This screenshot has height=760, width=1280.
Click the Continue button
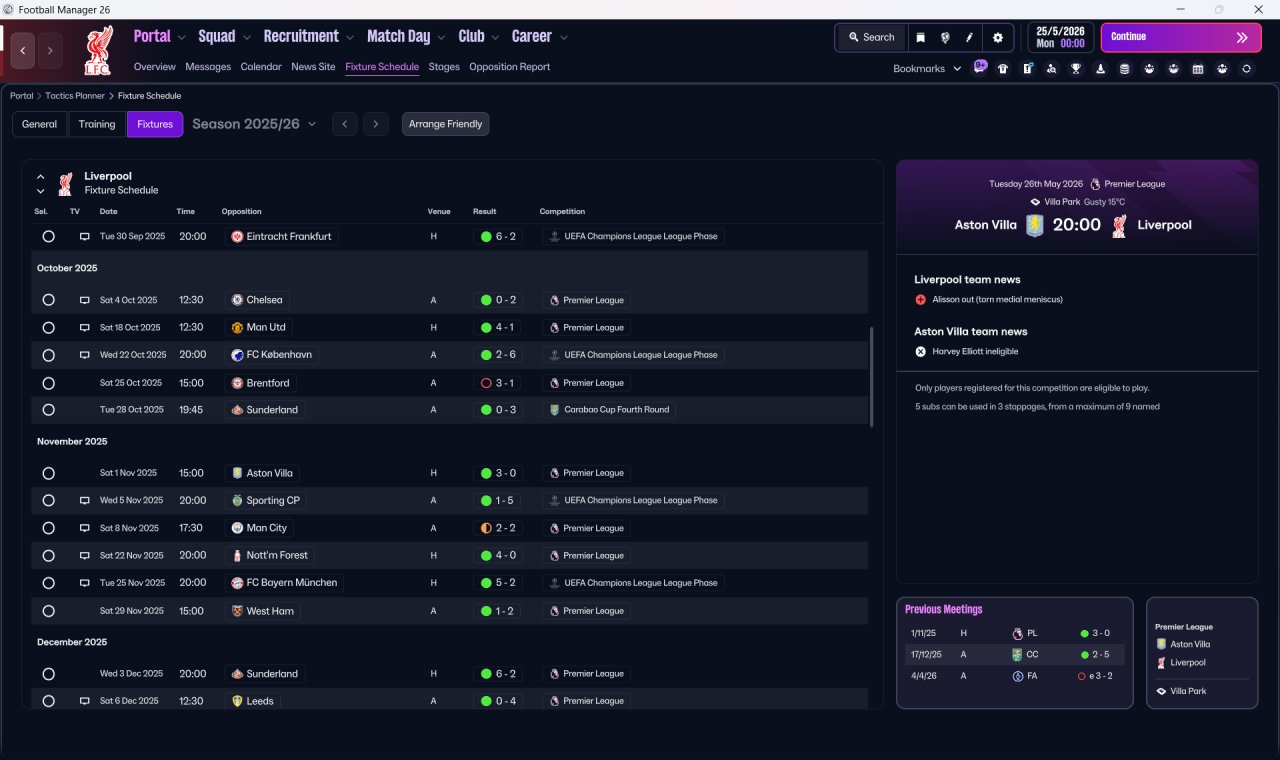1181,38
